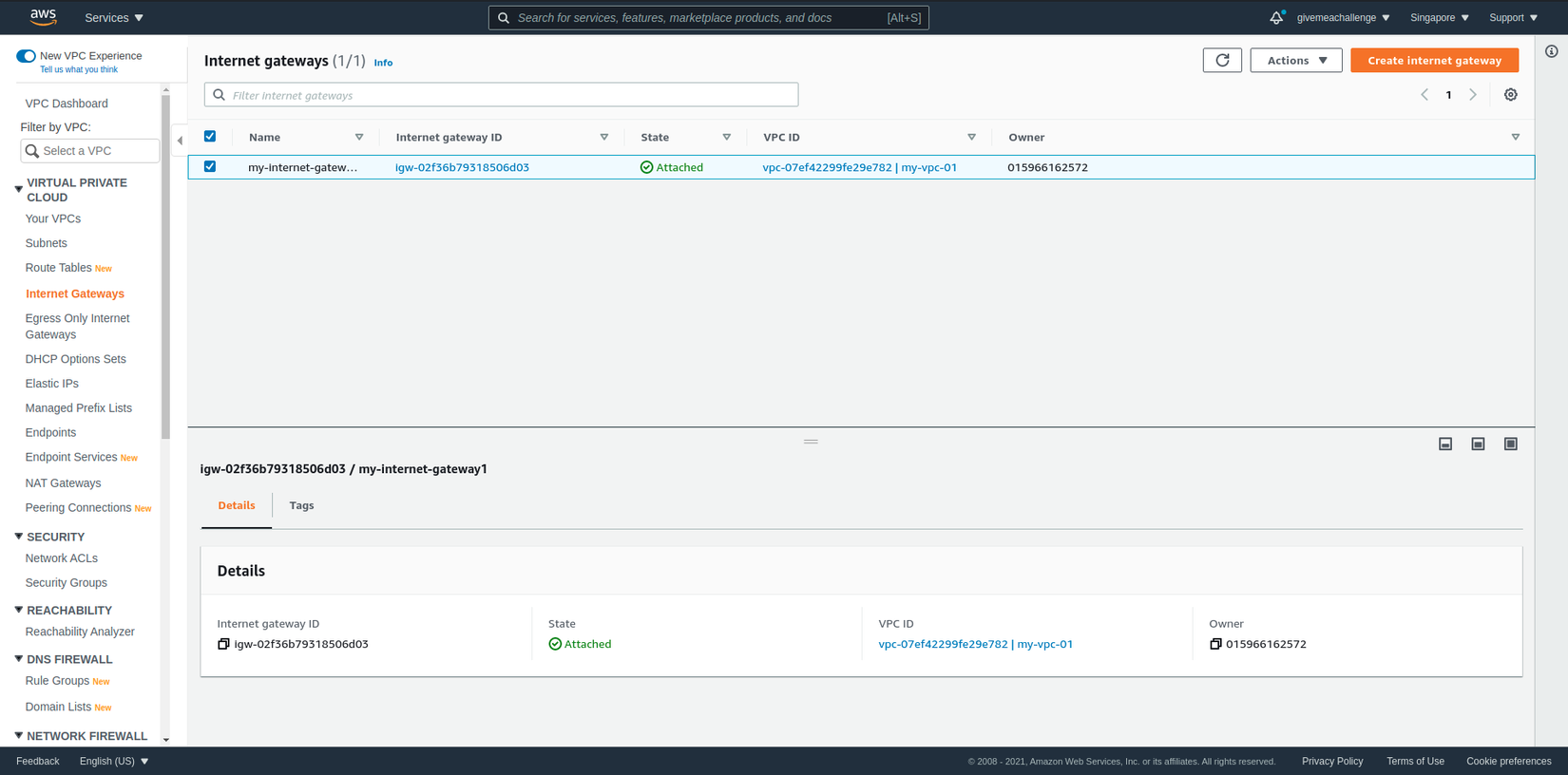Viewport: 1568px width, 775px height.
Task: Open the AWS home logo
Action: [x=44, y=17]
